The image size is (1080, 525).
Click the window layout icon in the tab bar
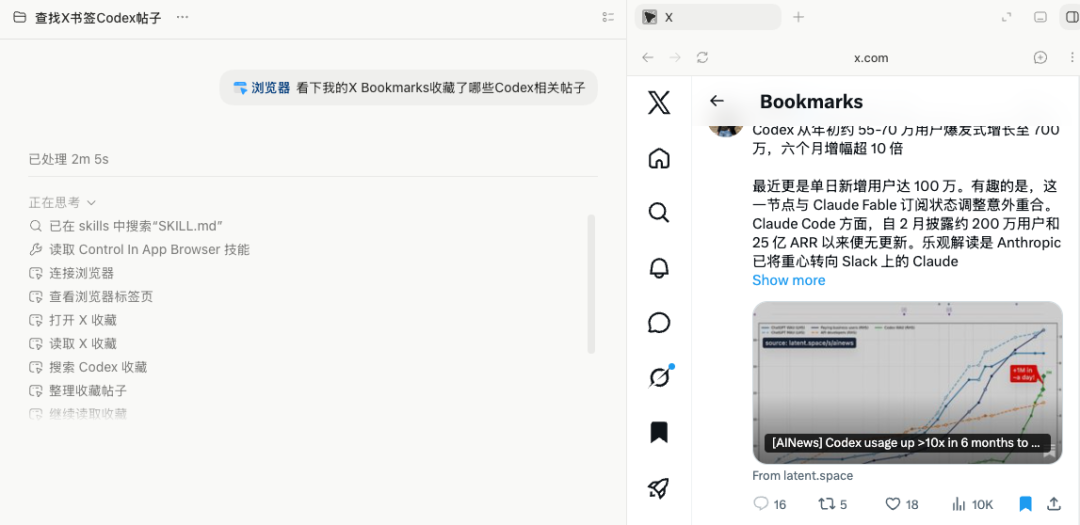1041,17
